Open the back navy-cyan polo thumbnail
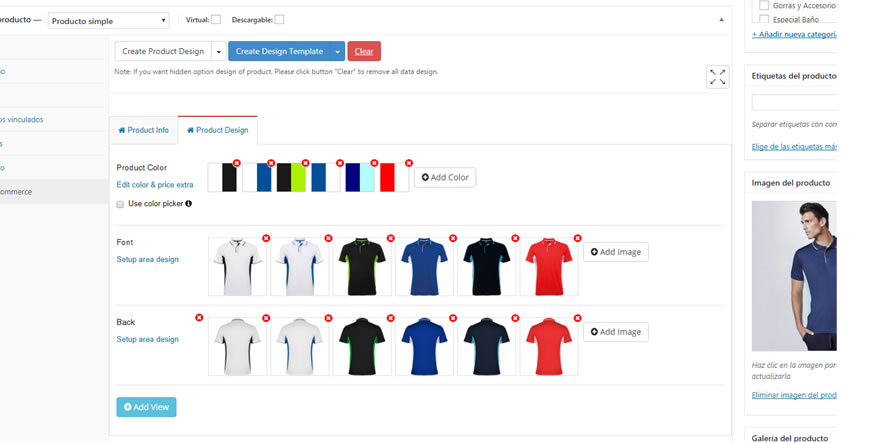 [x=487, y=346]
